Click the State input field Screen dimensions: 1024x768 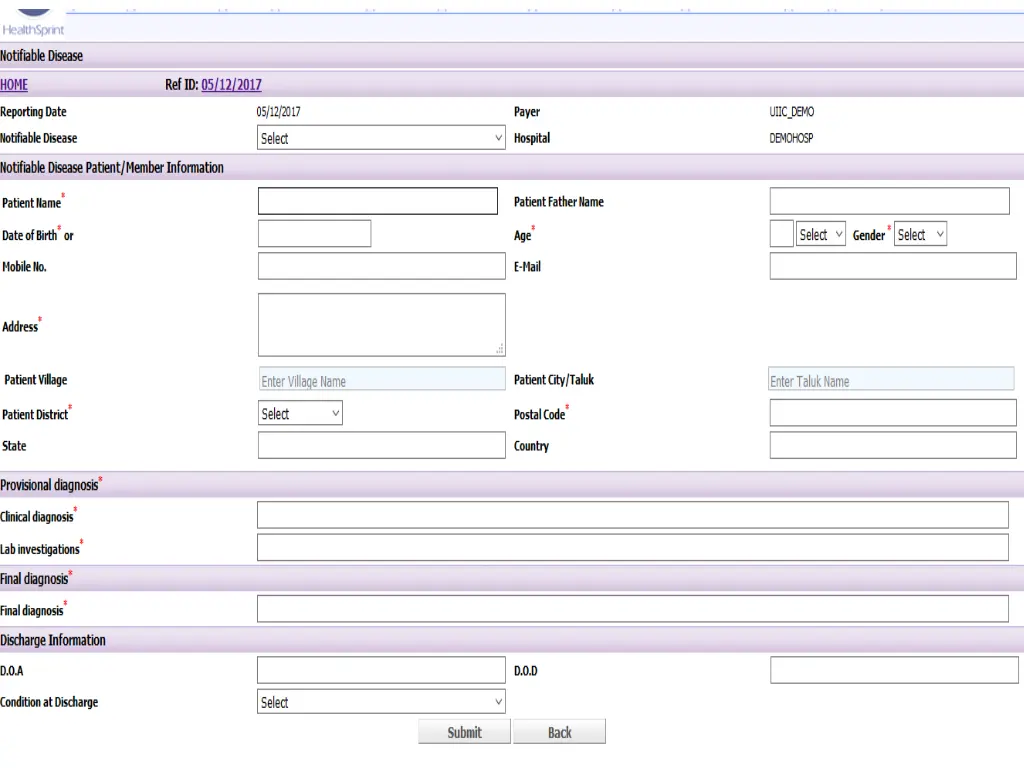(x=381, y=445)
